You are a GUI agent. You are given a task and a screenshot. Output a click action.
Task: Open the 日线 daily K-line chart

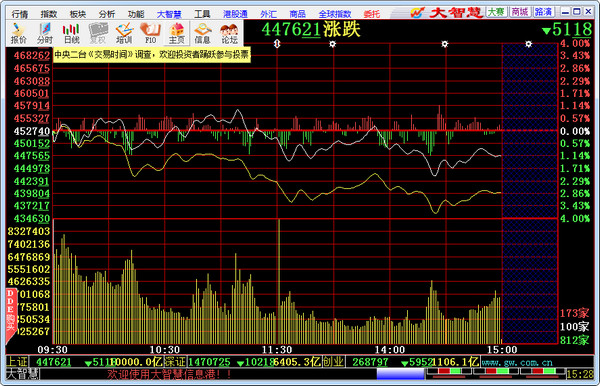[71, 33]
